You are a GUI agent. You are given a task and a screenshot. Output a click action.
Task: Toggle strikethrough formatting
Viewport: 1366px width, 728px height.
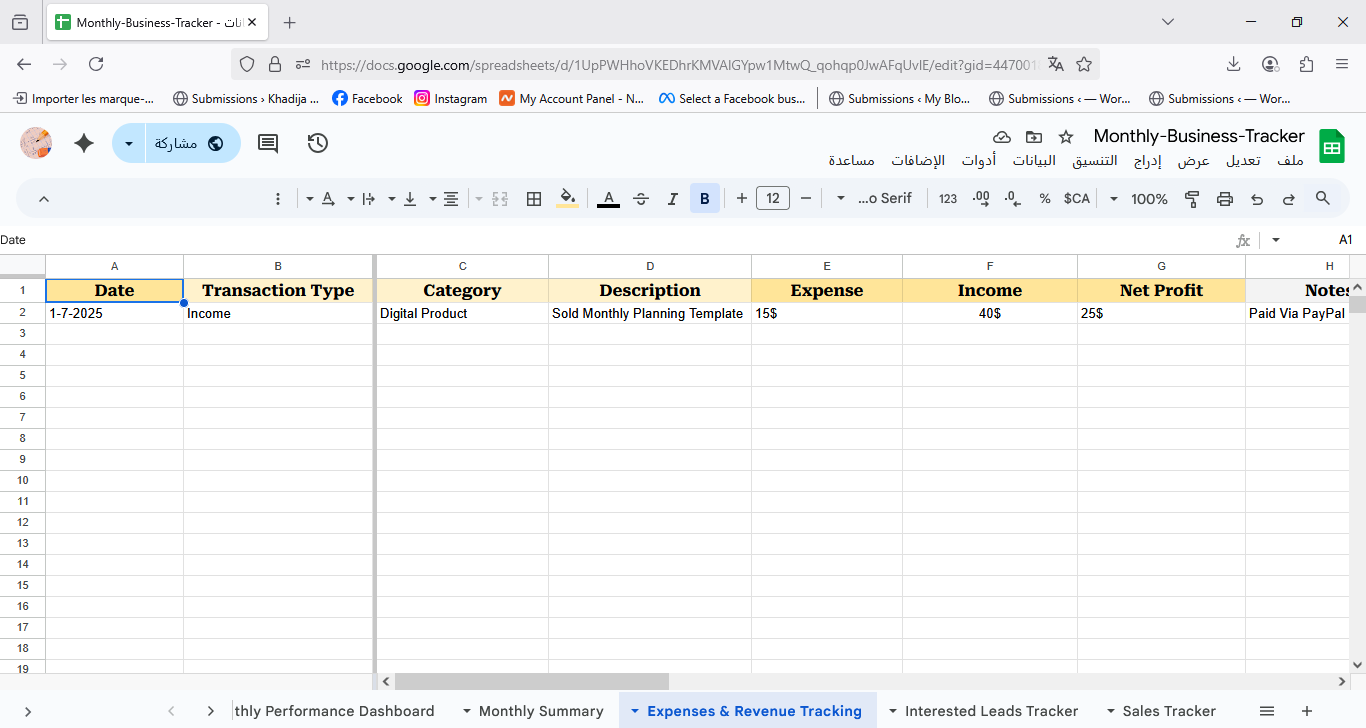pos(641,199)
